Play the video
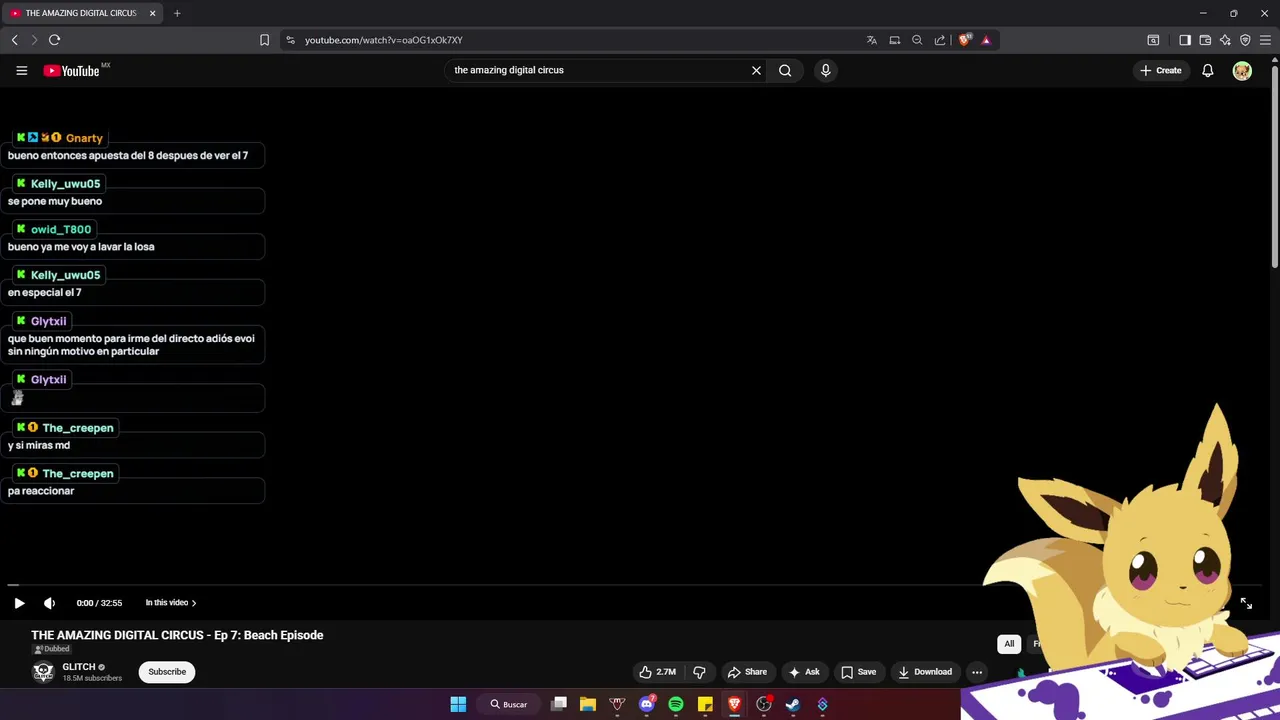The height and width of the screenshot is (720, 1280). [x=19, y=603]
